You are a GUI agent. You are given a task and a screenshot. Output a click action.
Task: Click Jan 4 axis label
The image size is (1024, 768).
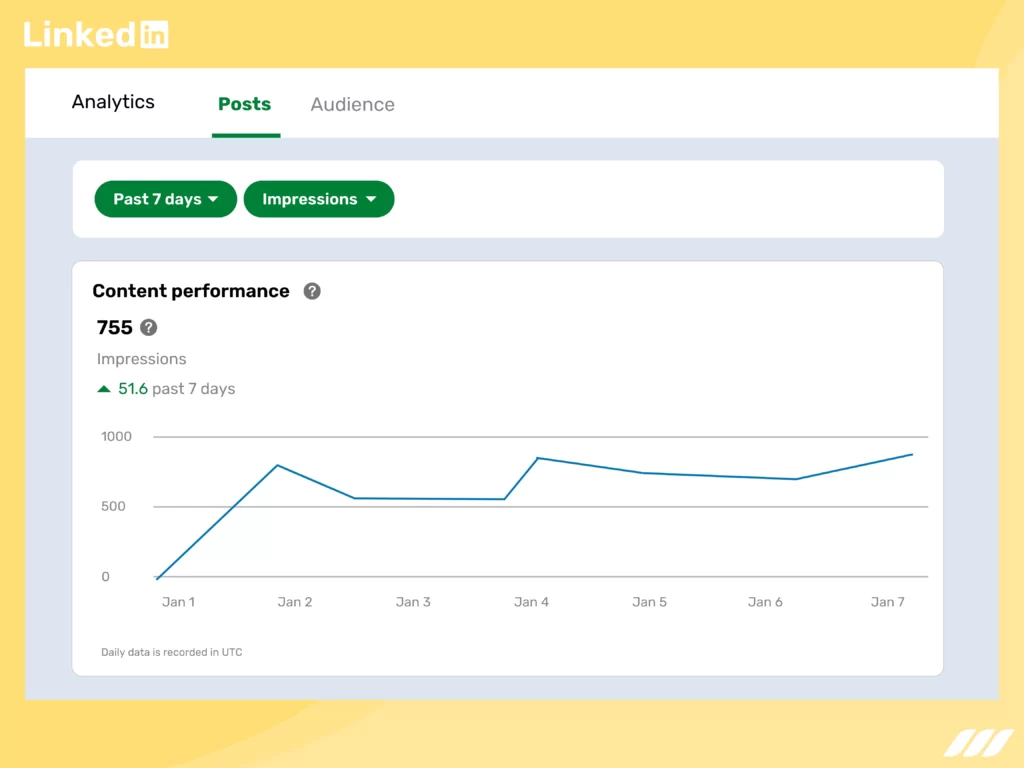[x=531, y=602]
